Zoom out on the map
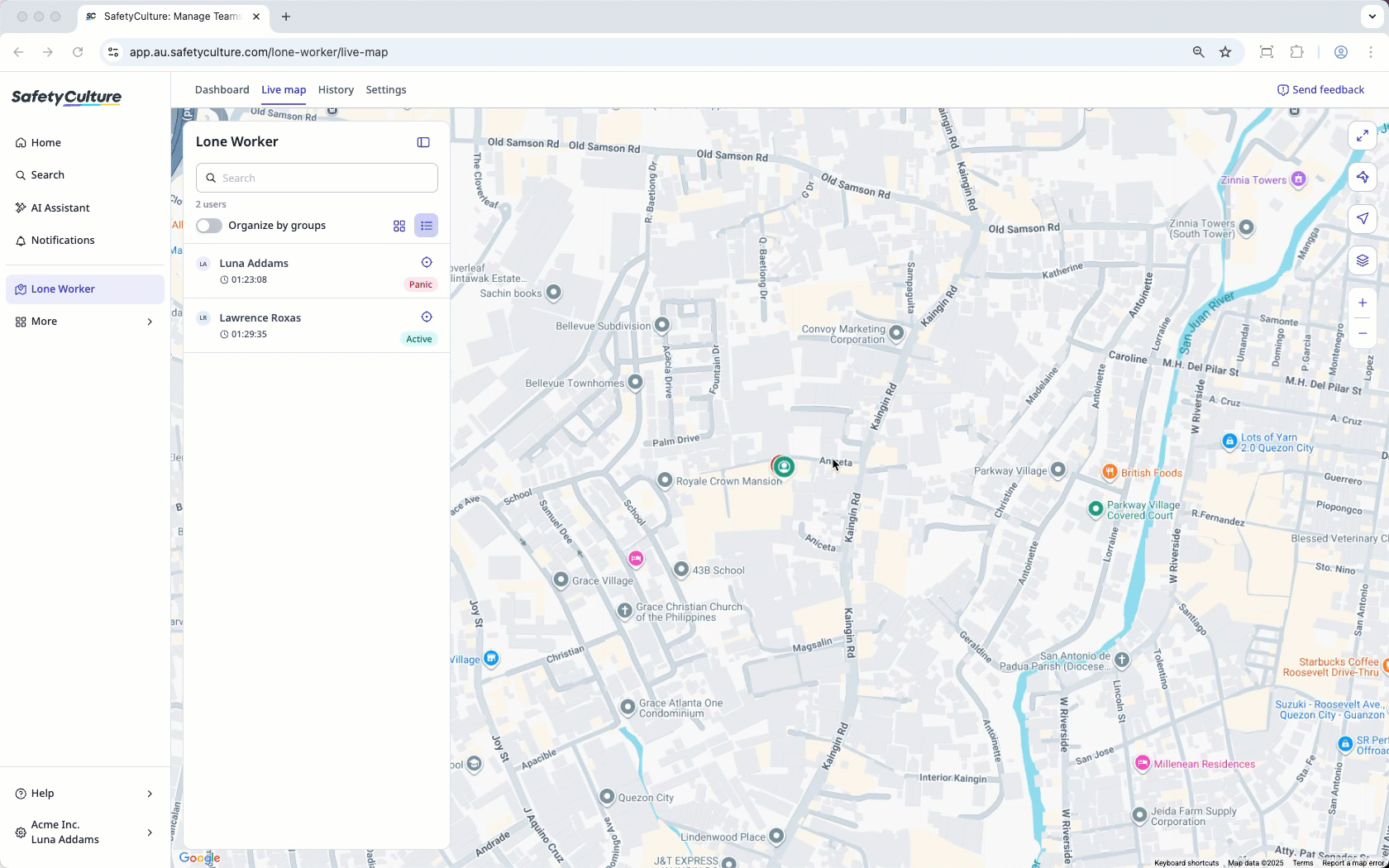The width and height of the screenshot is (1389, 868). tap(1363, 333)
